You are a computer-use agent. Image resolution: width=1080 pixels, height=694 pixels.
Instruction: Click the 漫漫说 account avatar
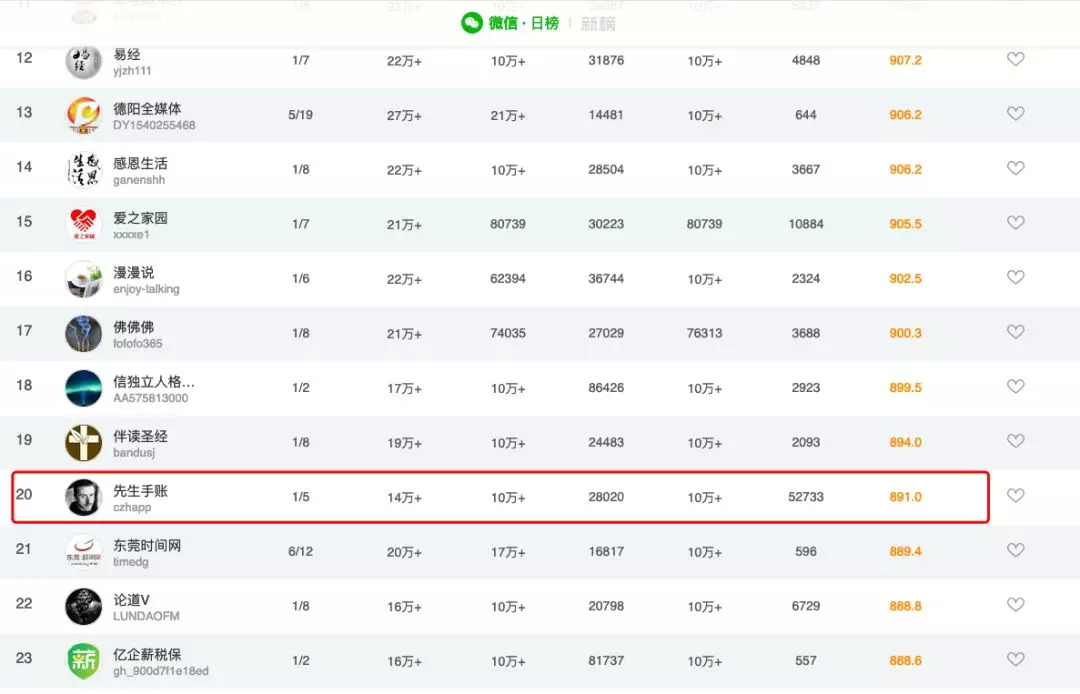click(83, 279)
